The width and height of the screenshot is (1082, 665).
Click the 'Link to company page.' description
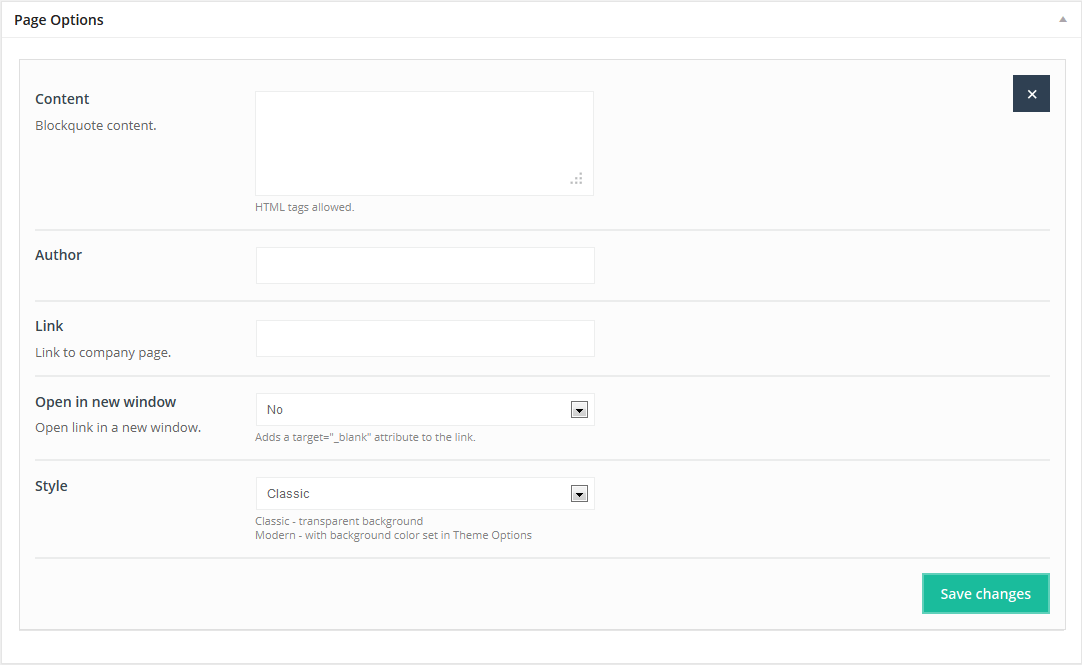(103, 353)
